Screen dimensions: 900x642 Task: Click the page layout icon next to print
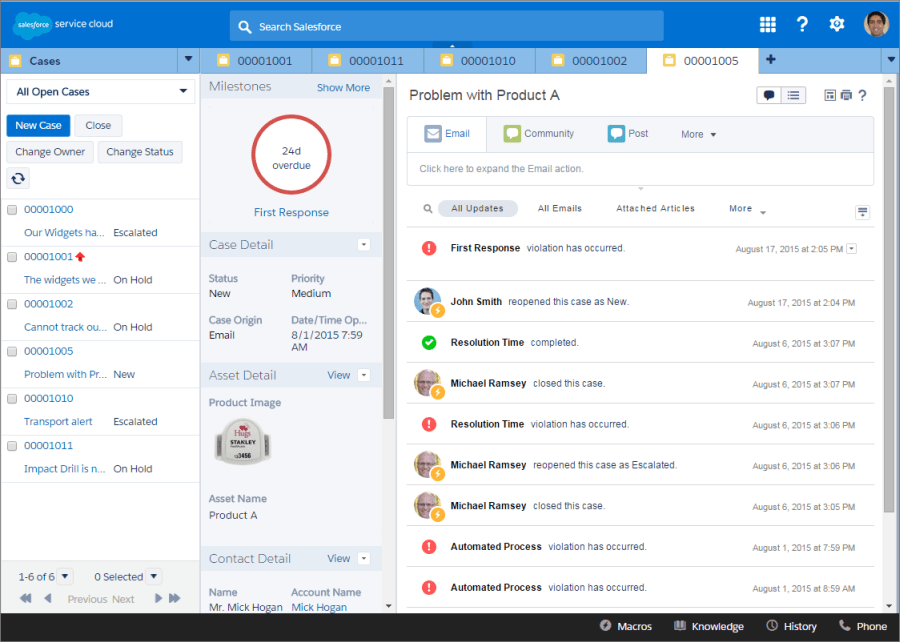(830, 95)
